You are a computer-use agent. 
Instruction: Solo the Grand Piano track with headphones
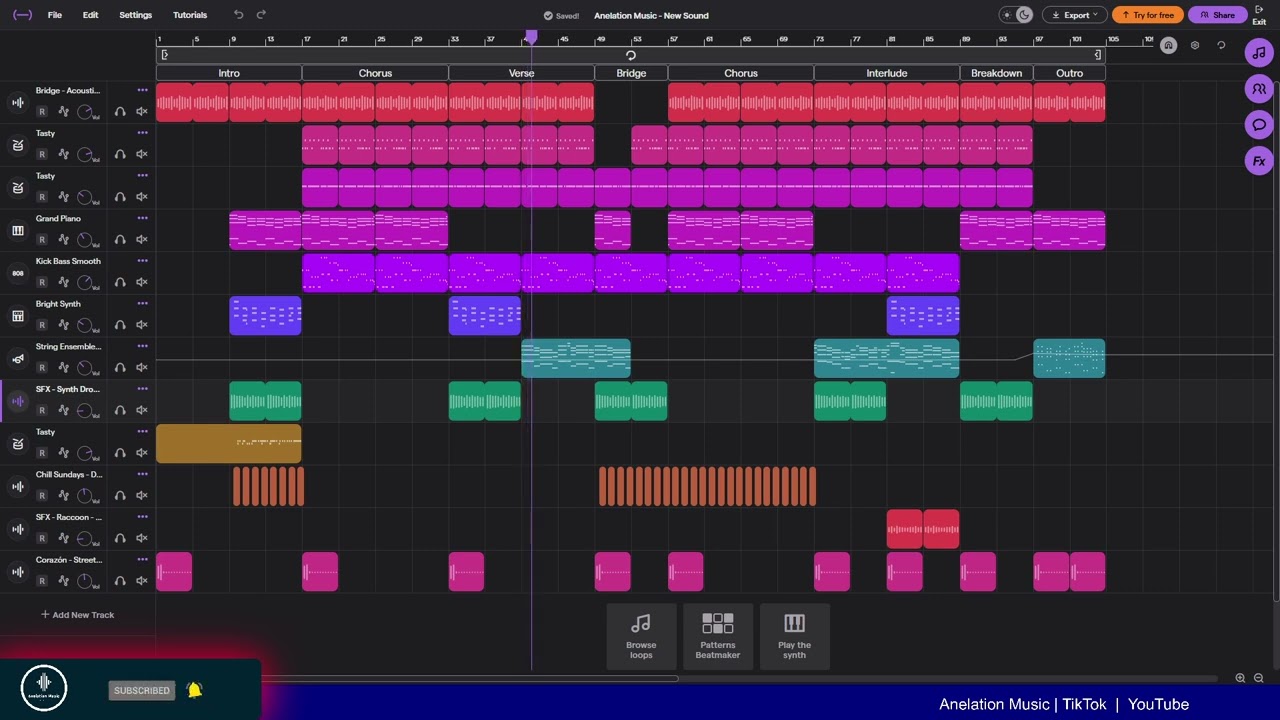[120, 240]
